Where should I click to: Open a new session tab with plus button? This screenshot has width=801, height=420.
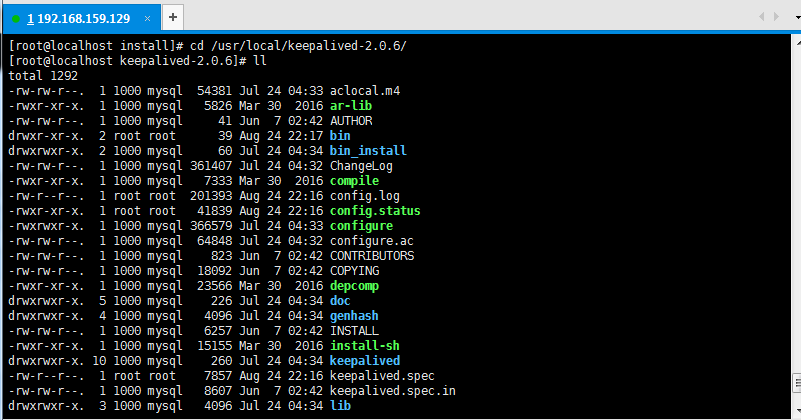click(x=173, y=17)
